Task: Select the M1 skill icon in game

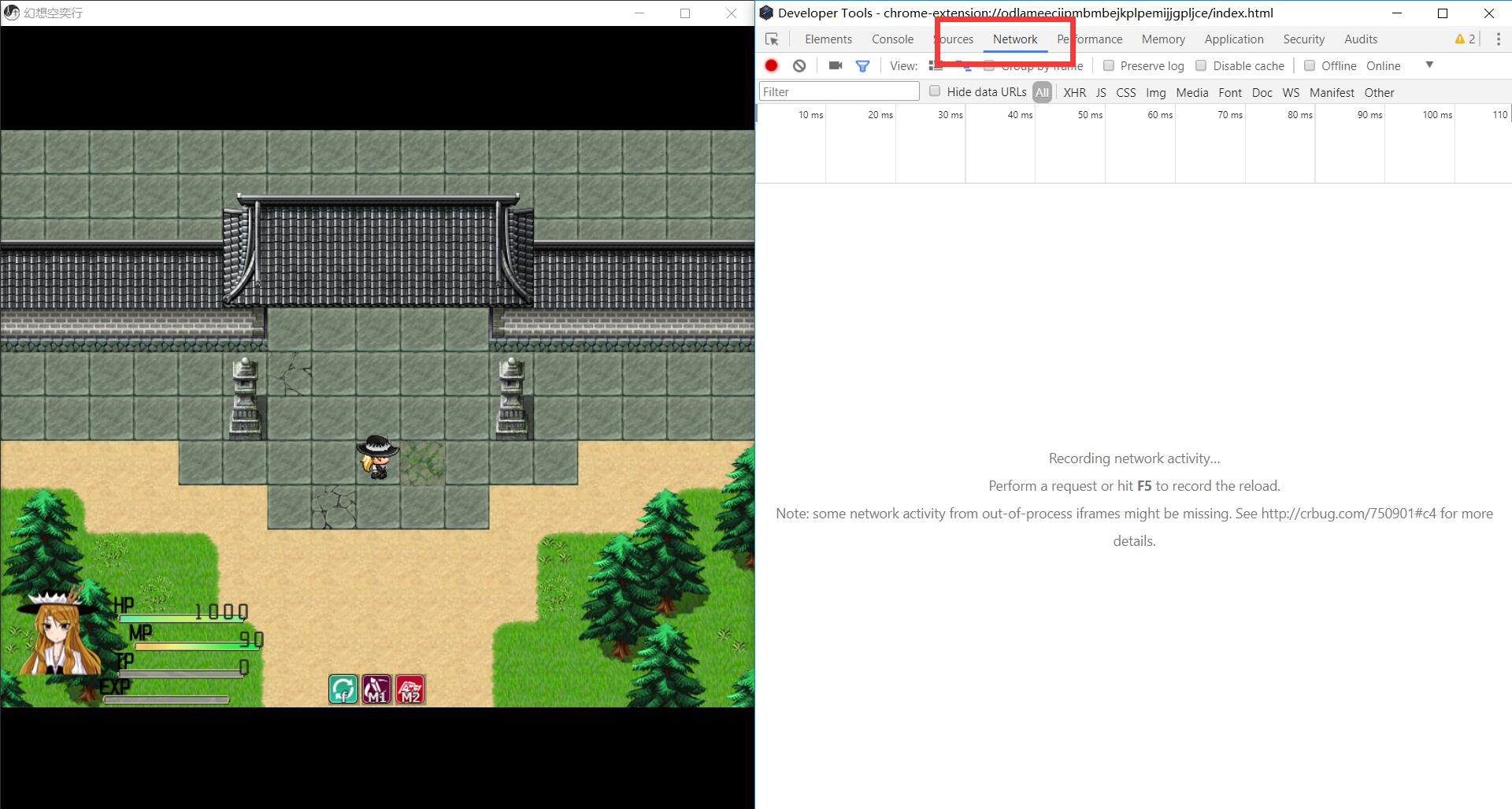Action: pyautogui.click(x=376, y=689)
